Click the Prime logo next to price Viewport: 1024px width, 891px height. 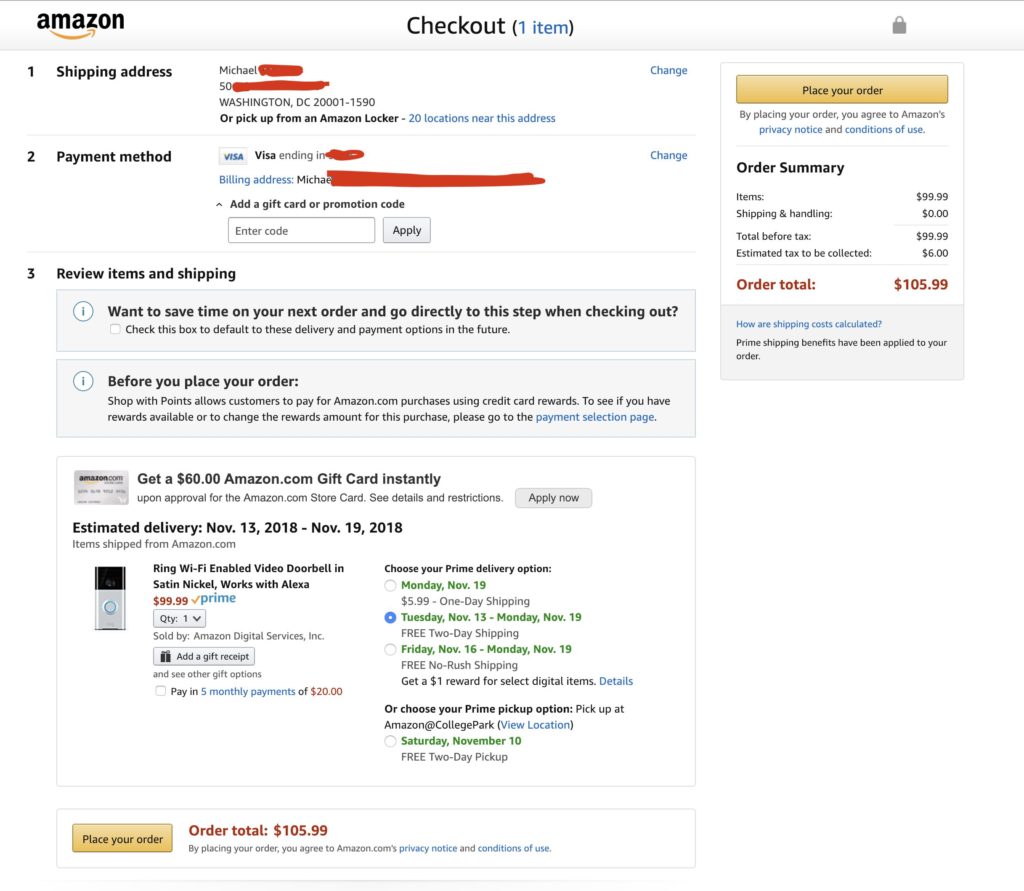pyautogui.click(x=218, y=599)
